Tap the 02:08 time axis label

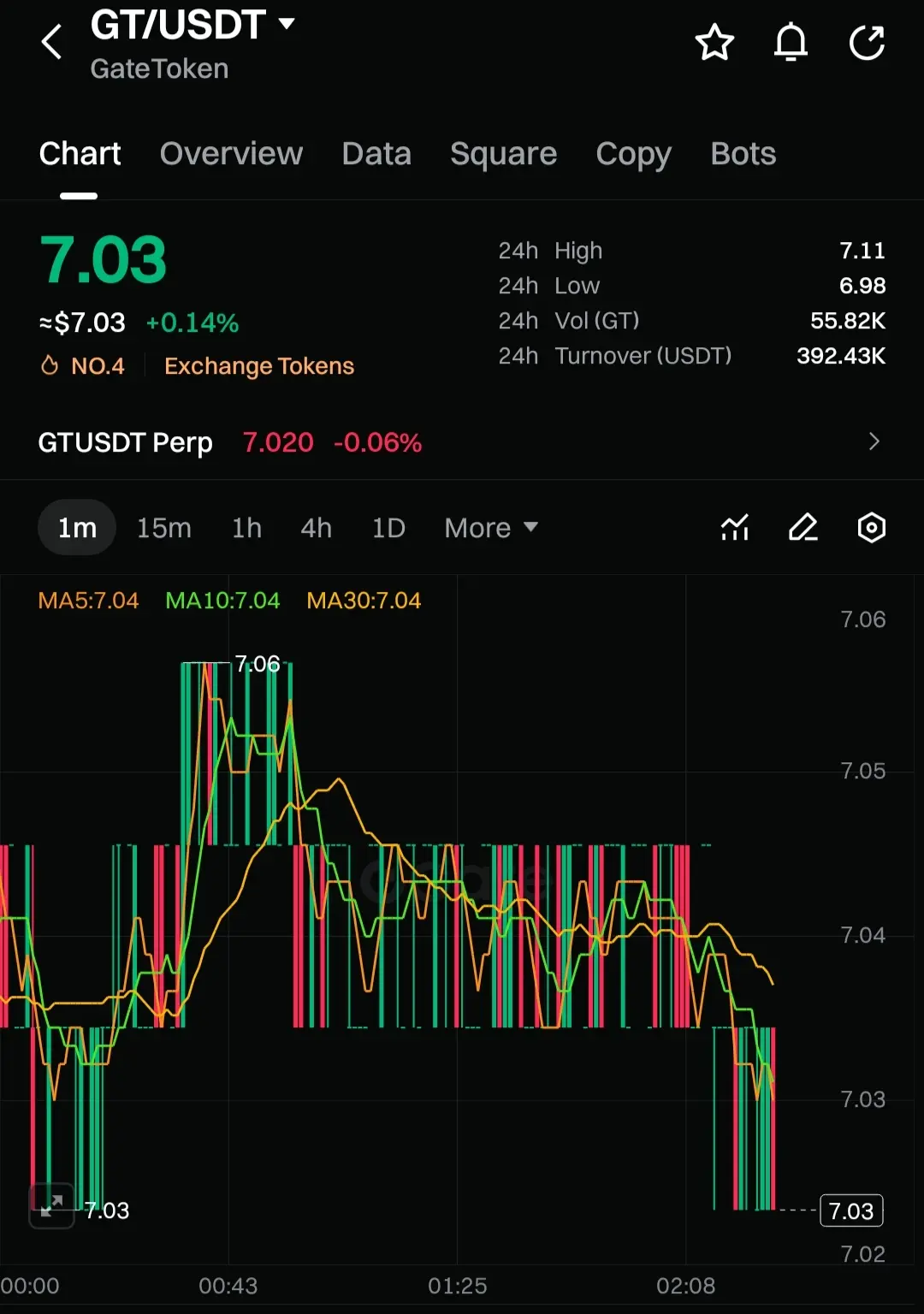[x=686, y=1286]
